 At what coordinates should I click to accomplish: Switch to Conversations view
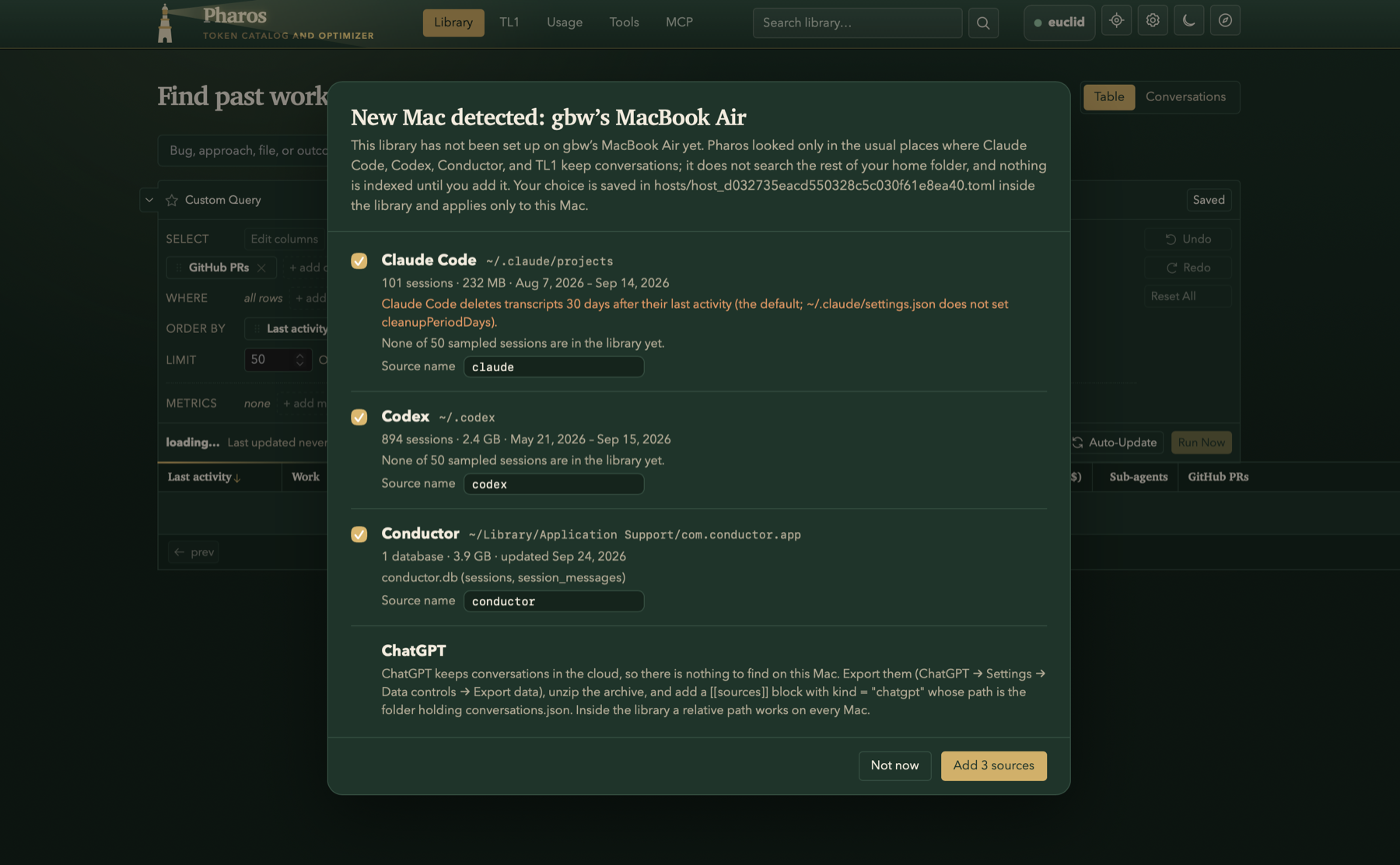point(1185,97)
